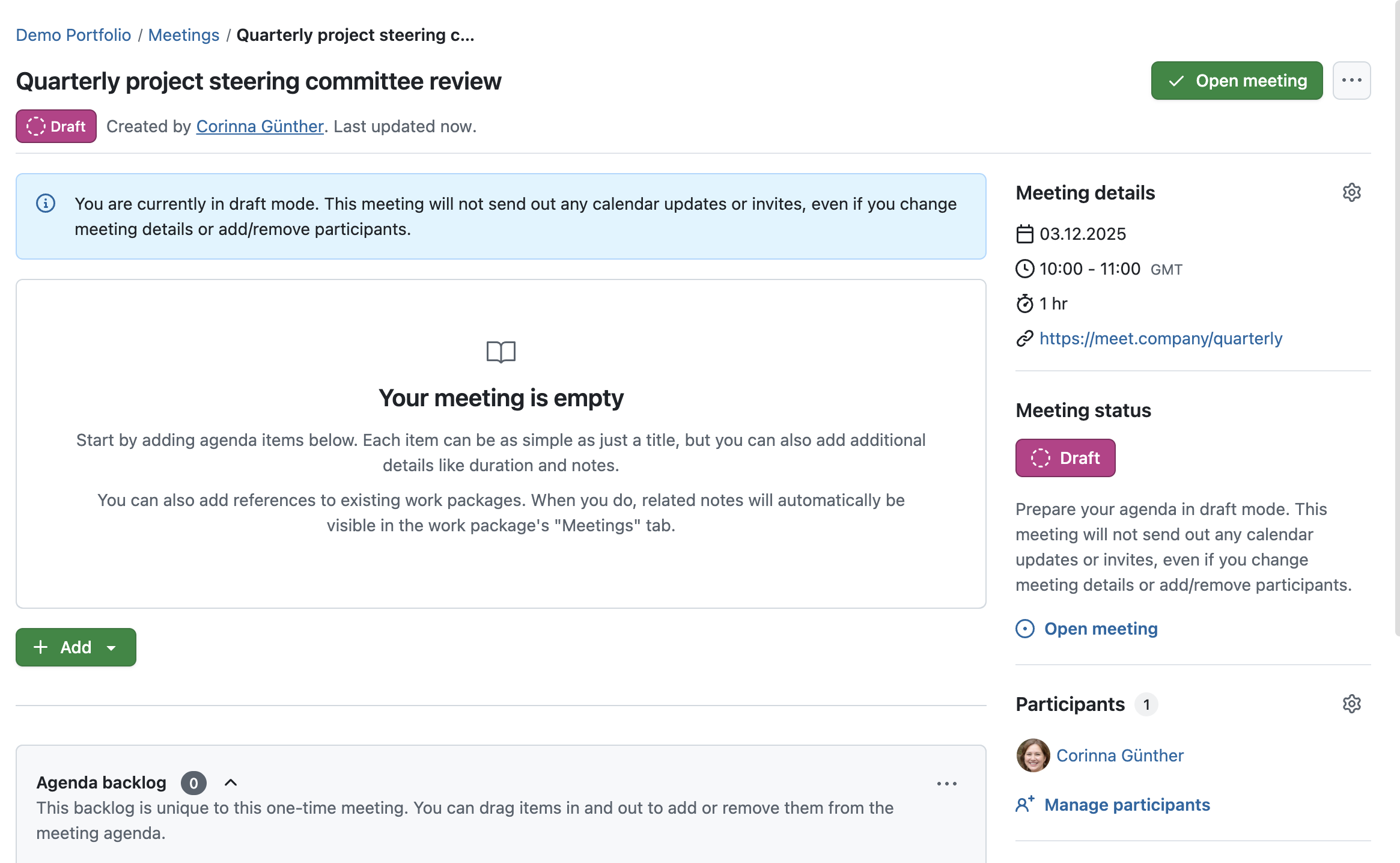Navigate to the Meetings breadcrumb
The height and width of the screenshot is (863, 1400).
(x=184, y=34)
